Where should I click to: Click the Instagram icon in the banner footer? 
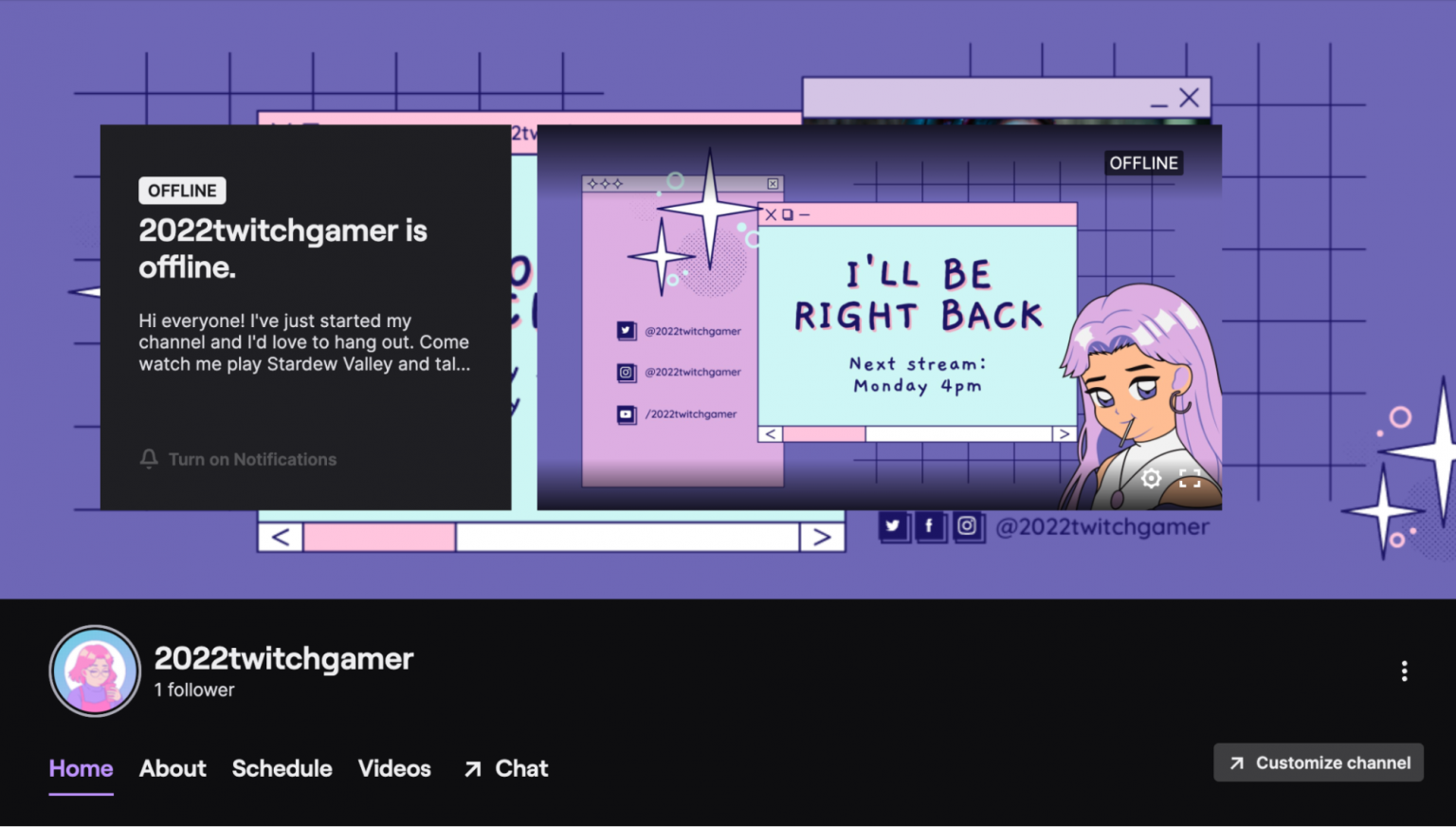[x=968, y=526]
